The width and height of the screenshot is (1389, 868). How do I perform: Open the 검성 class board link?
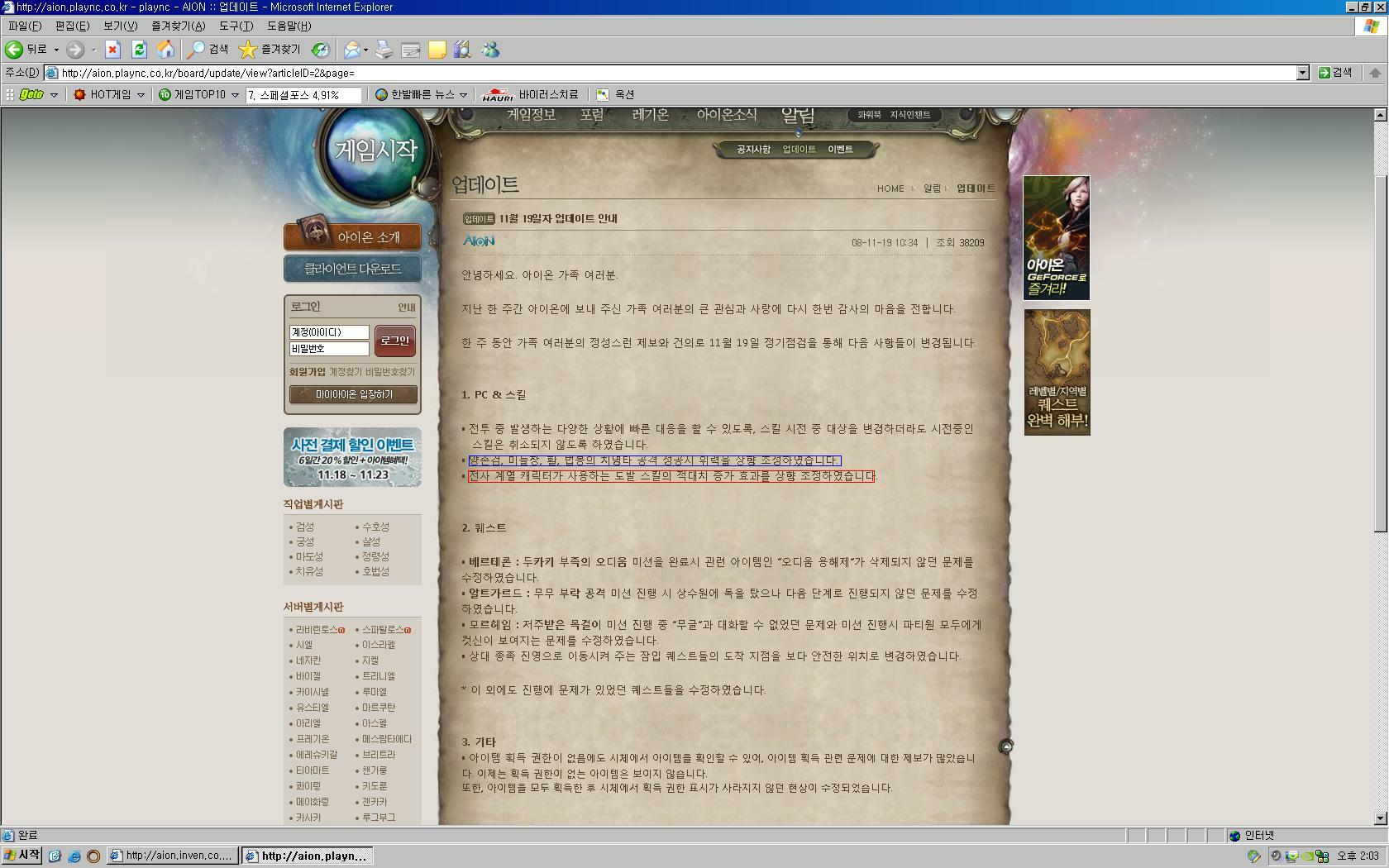tap(305, 527)
